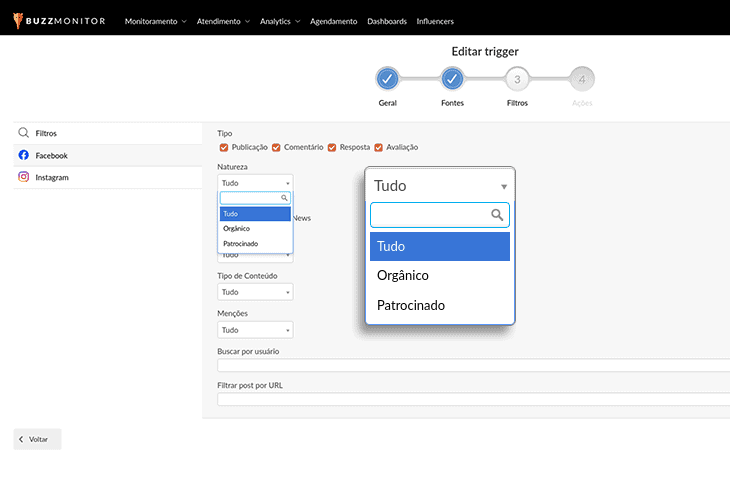Go to step 3 Filtros circle

click(x=517, y=79)
